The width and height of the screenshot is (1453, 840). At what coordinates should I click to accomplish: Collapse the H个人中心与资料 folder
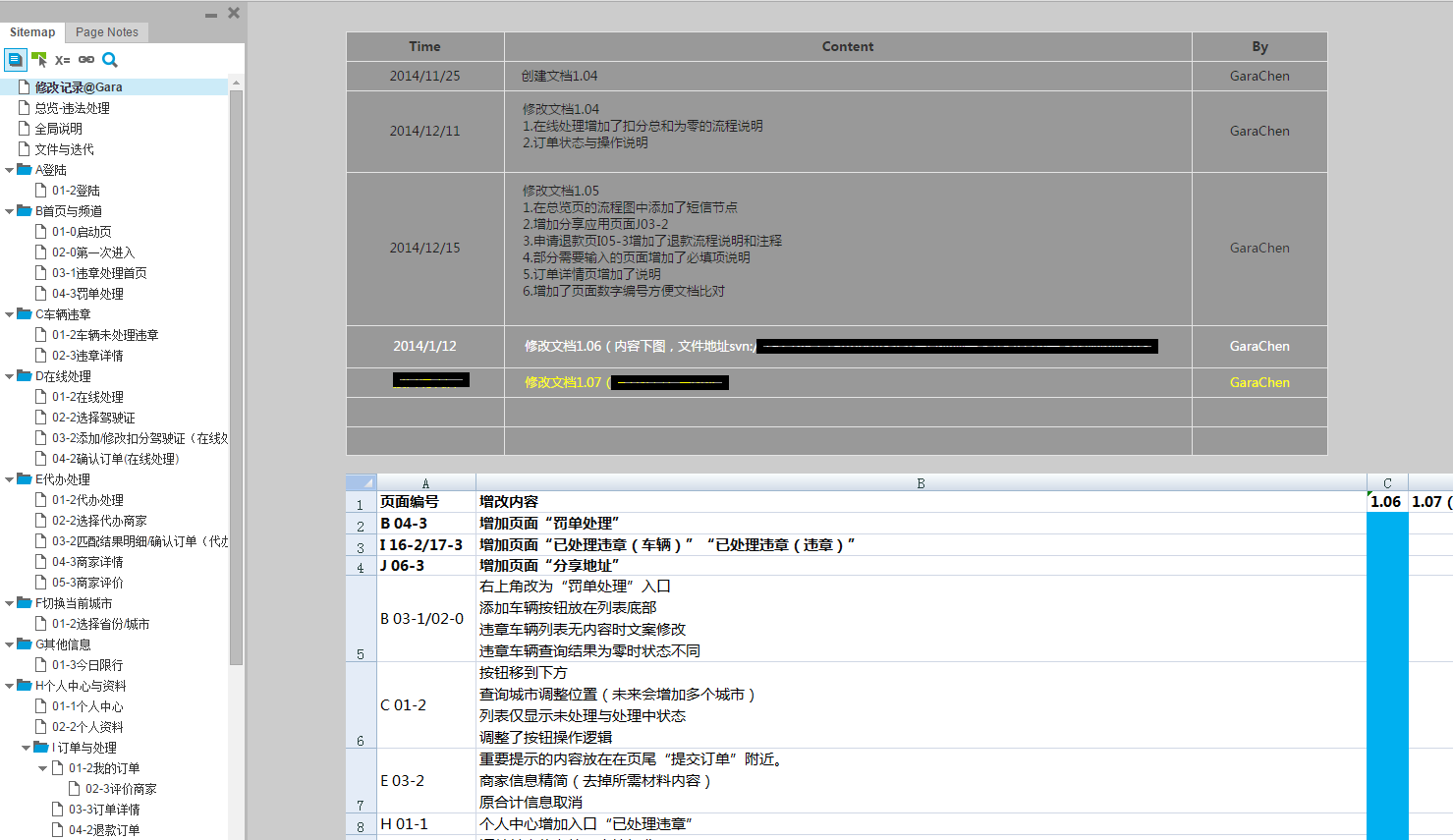[x=10, y=686]
